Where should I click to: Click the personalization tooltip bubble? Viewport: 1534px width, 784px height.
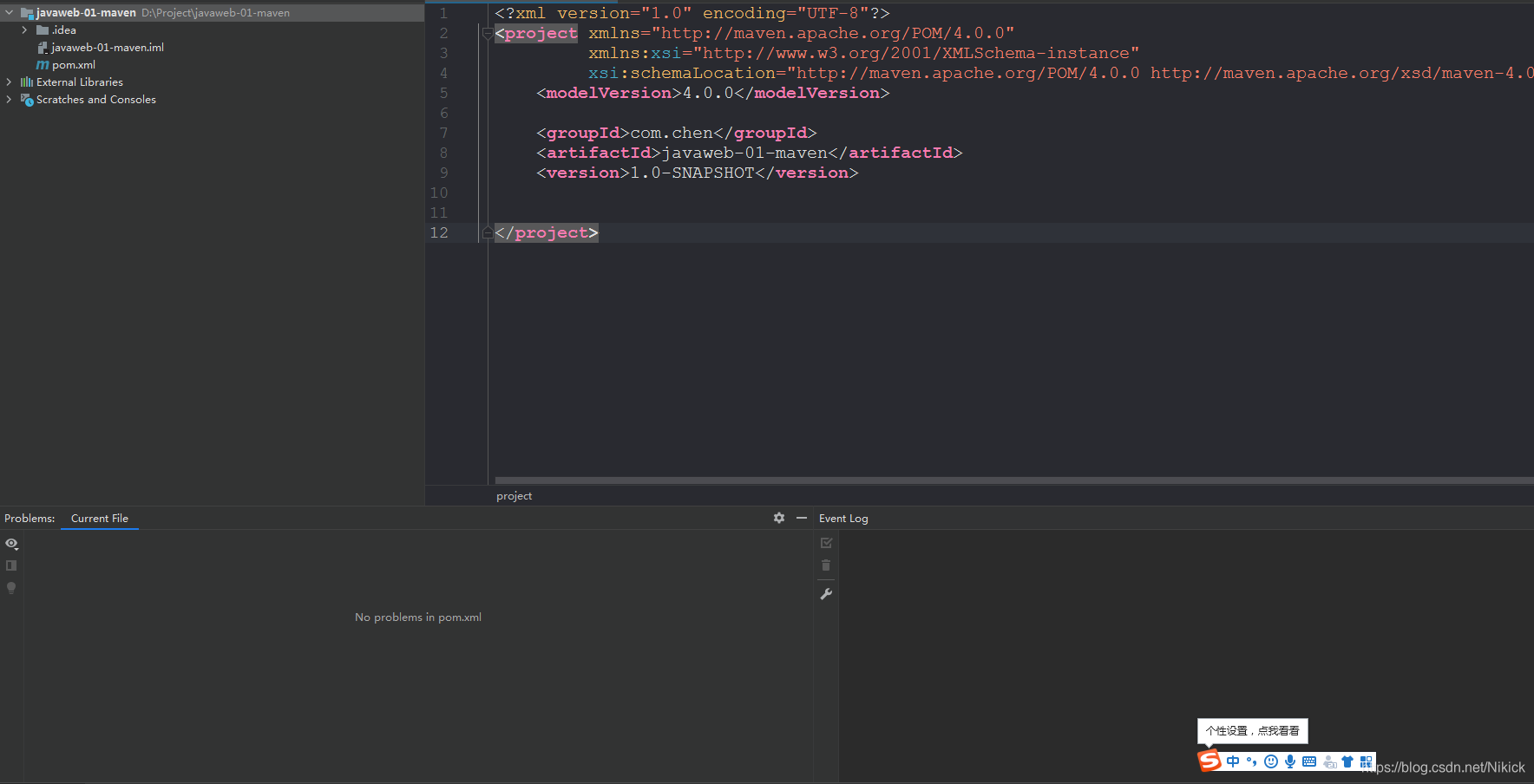[1252, 731]
